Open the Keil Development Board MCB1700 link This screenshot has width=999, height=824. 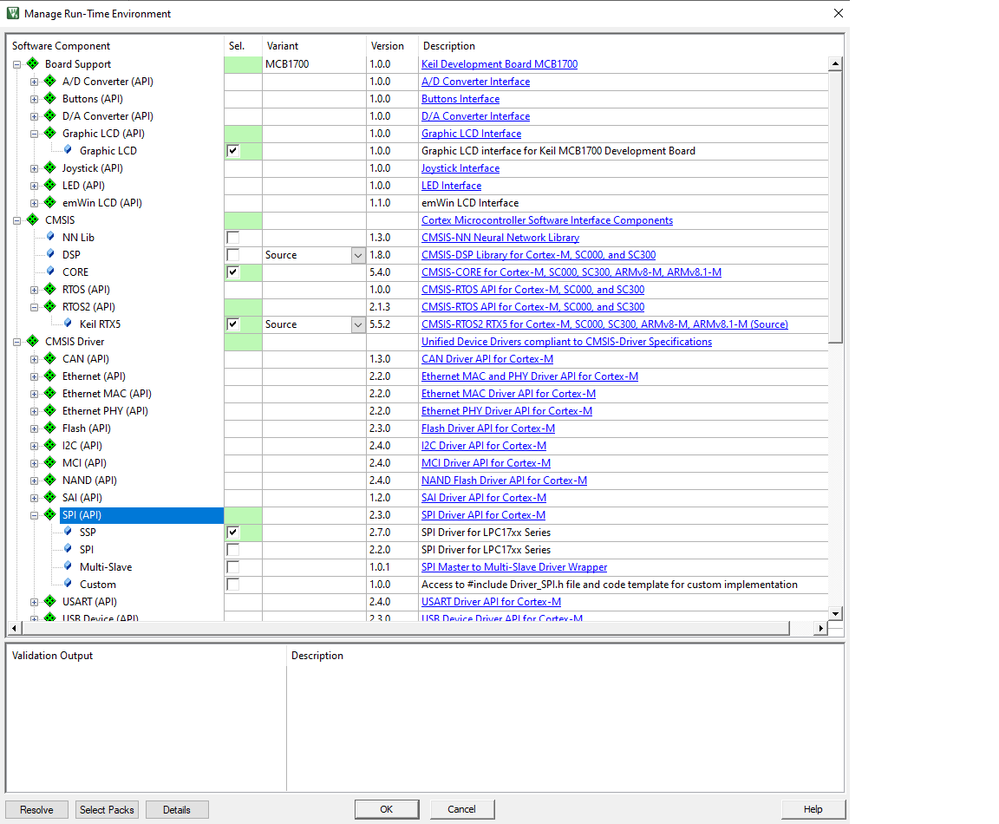click(500, 64)
